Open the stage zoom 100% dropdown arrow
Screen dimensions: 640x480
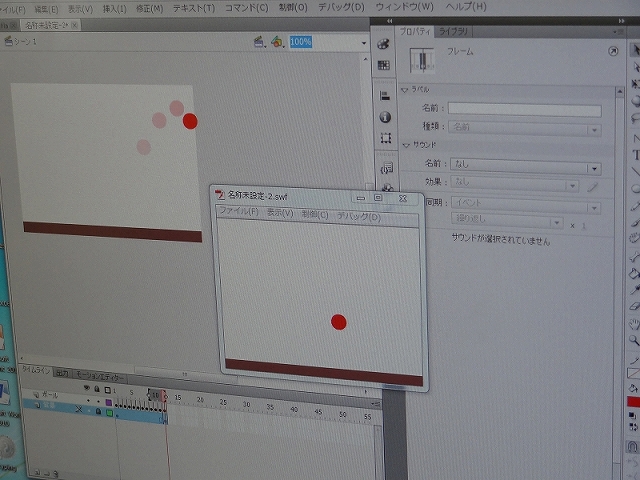click(364, 43)
